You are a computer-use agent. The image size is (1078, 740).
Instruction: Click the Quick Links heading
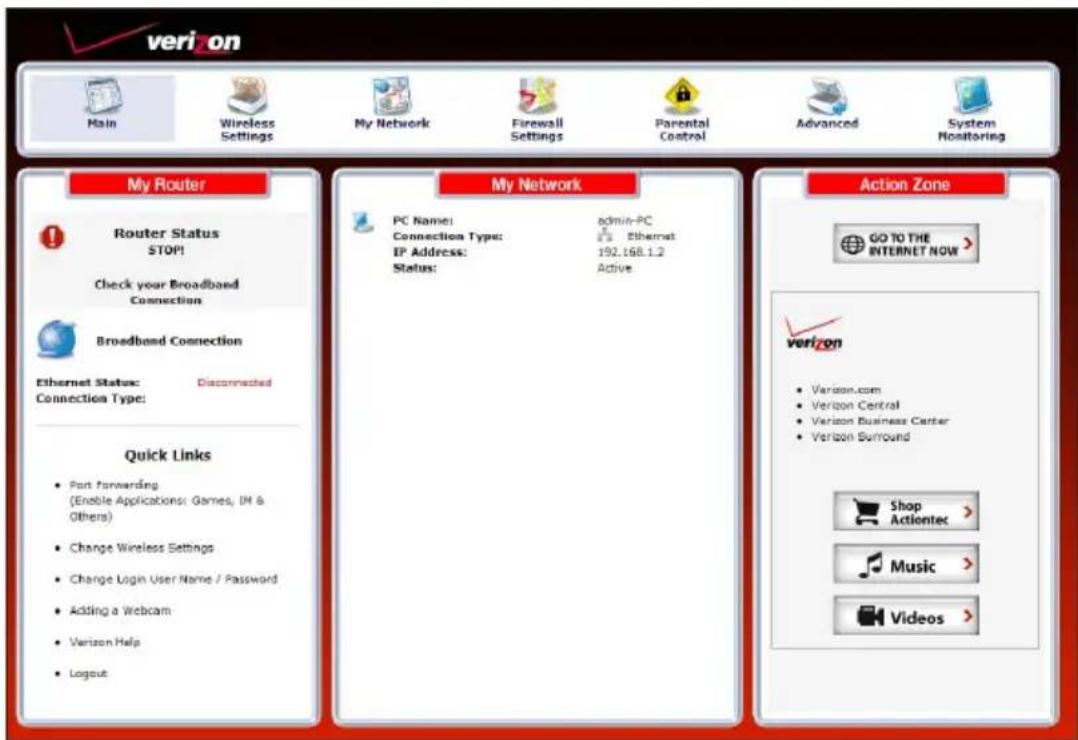click(x=168, y=455)
